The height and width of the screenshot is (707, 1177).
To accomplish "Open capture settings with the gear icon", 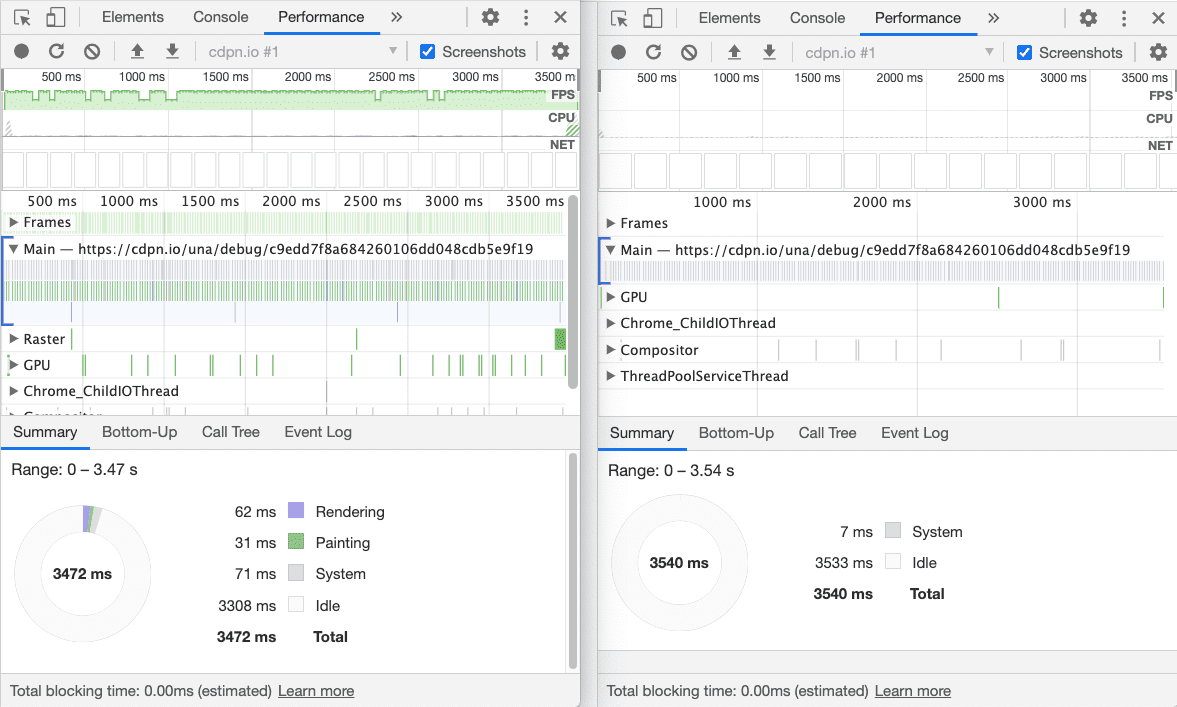I will 560,51.
